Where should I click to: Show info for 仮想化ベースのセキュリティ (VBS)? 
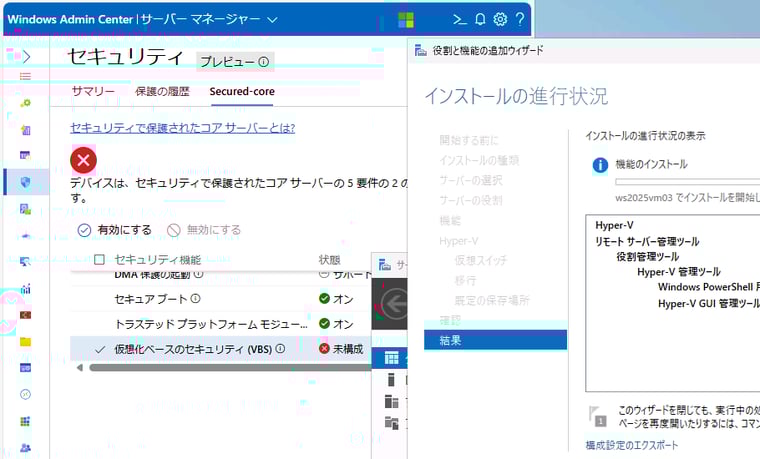click(x=280, y=348)
